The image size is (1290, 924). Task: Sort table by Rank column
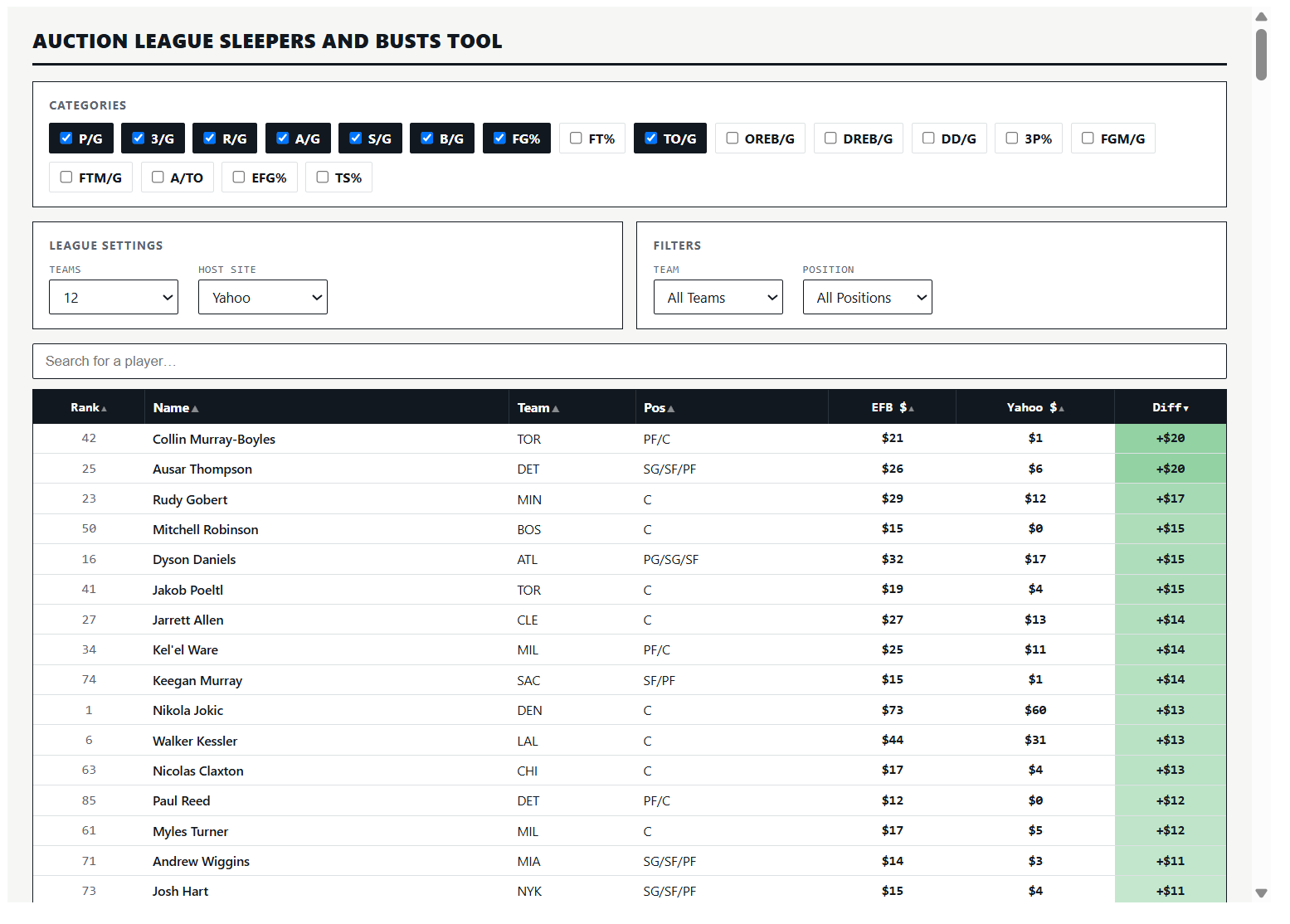coord(89,407)
